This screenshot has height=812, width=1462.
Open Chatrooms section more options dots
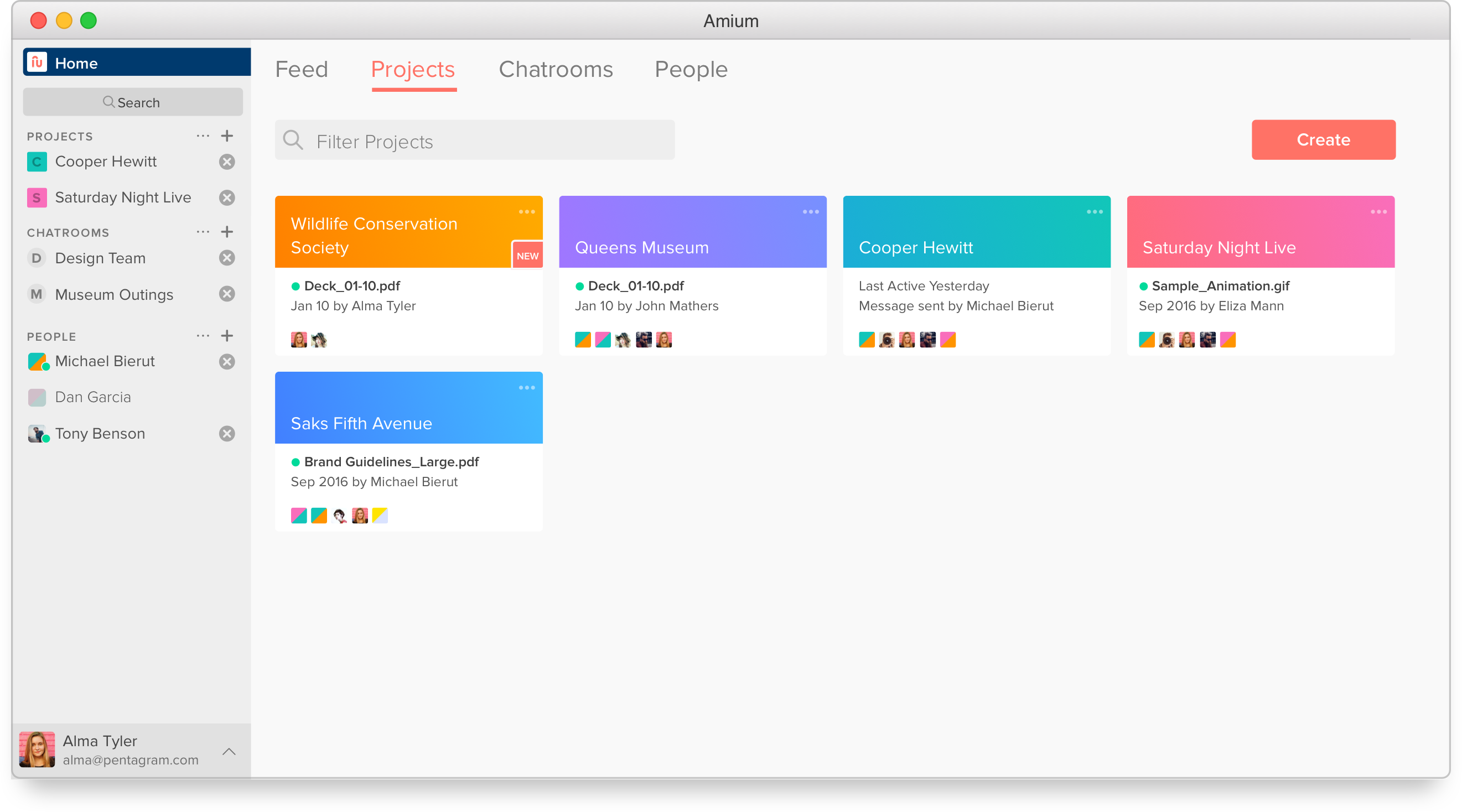pyautogui.click(x=203, y=232)
